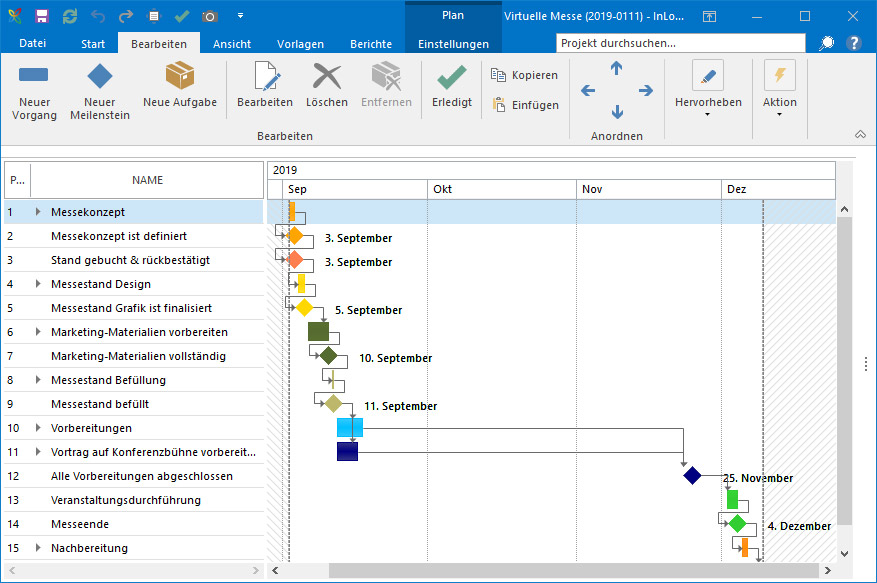This screenshot has height=583, width=877.
Task: Click the search magnifier icon
Action: 827,43
